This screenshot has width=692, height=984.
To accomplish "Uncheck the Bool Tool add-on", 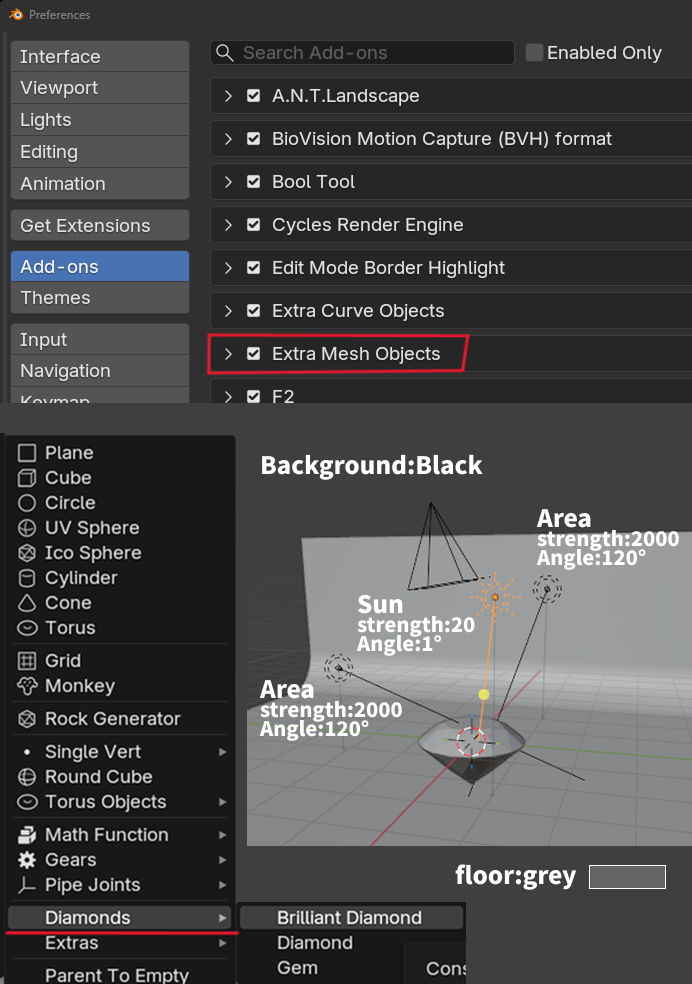I will point(254,182).
